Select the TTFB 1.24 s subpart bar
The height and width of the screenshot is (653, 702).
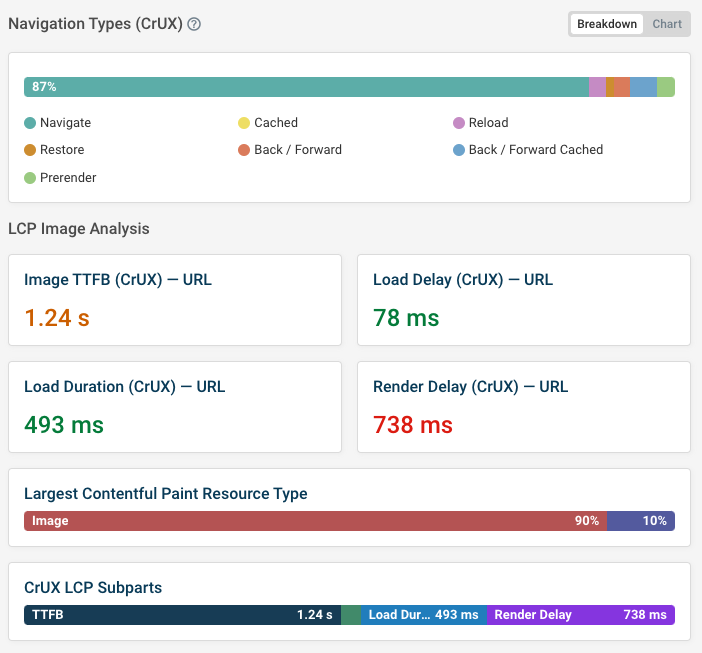coord(183,615)
